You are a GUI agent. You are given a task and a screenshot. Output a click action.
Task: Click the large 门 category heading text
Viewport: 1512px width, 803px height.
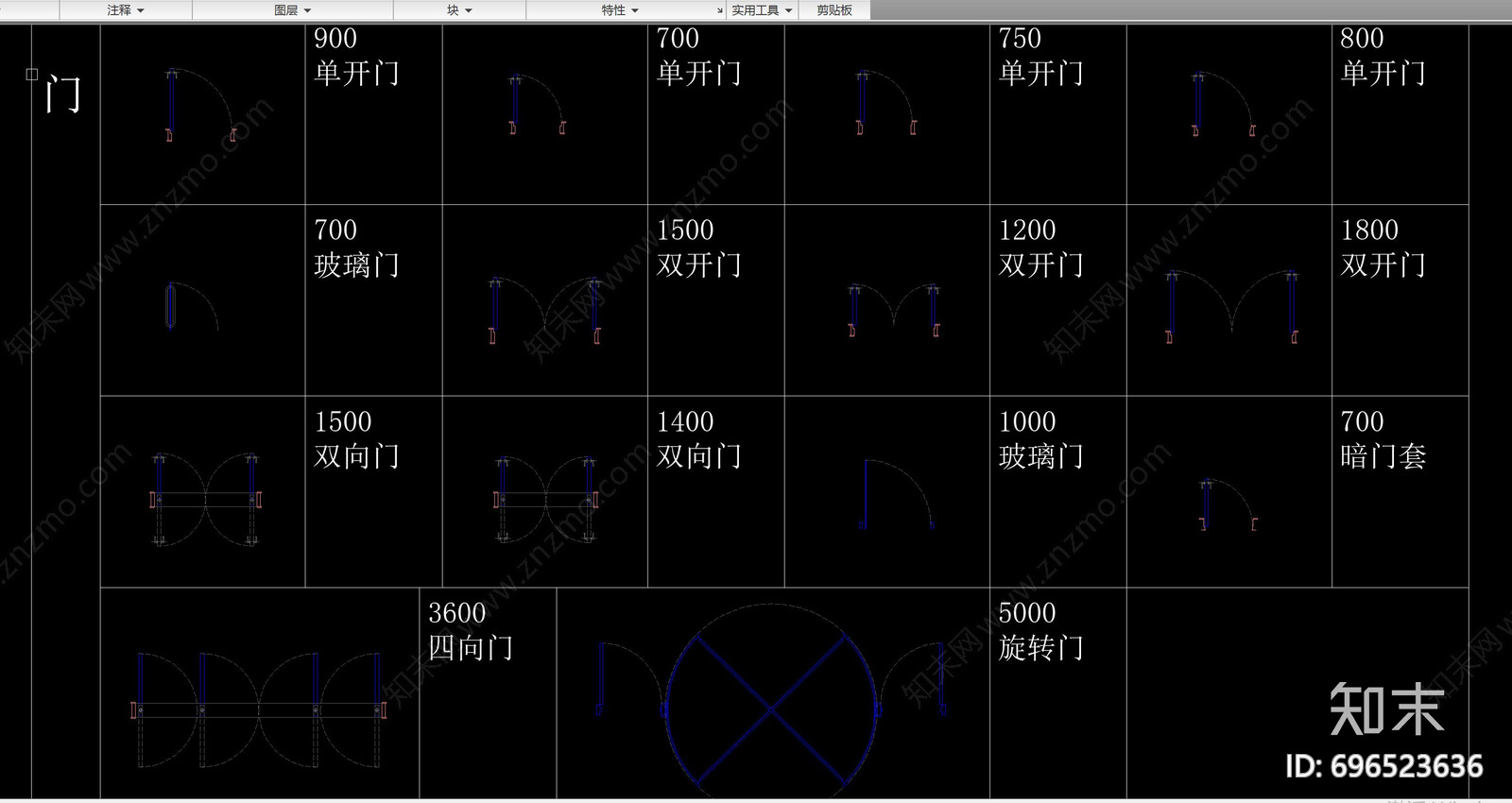[63, 94]
